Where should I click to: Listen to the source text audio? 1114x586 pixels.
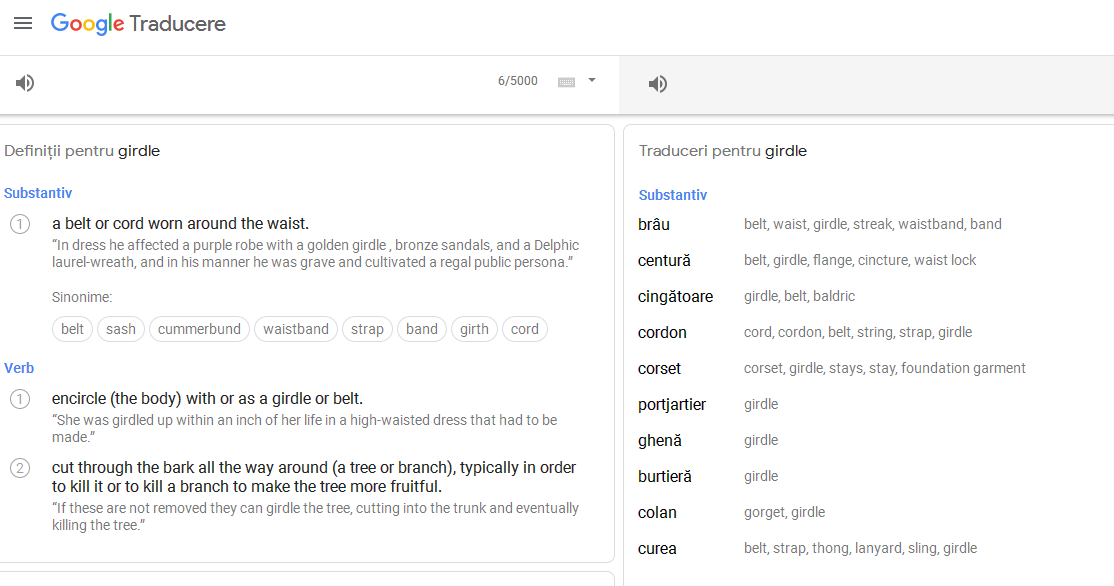pyautogui.click(x=25, y=83)
